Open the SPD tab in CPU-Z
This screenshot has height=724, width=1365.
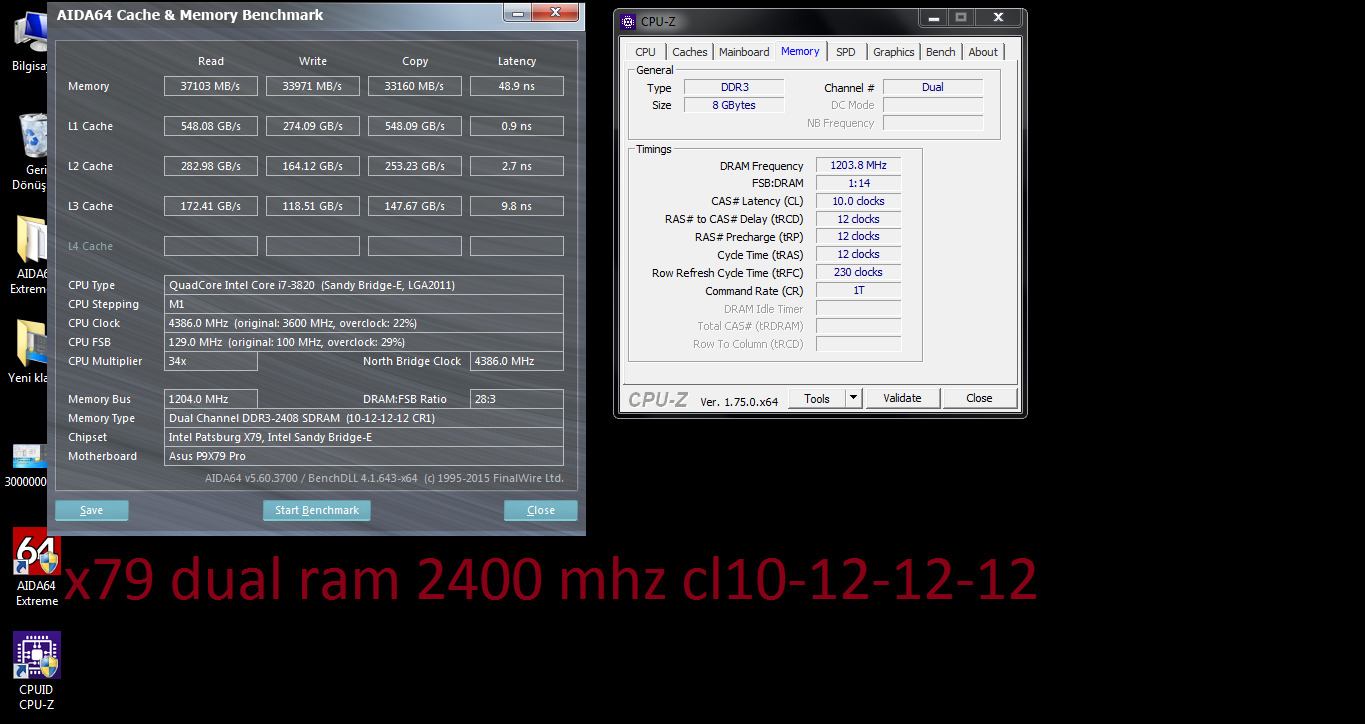pyautogui.click(x=846, y=52)
